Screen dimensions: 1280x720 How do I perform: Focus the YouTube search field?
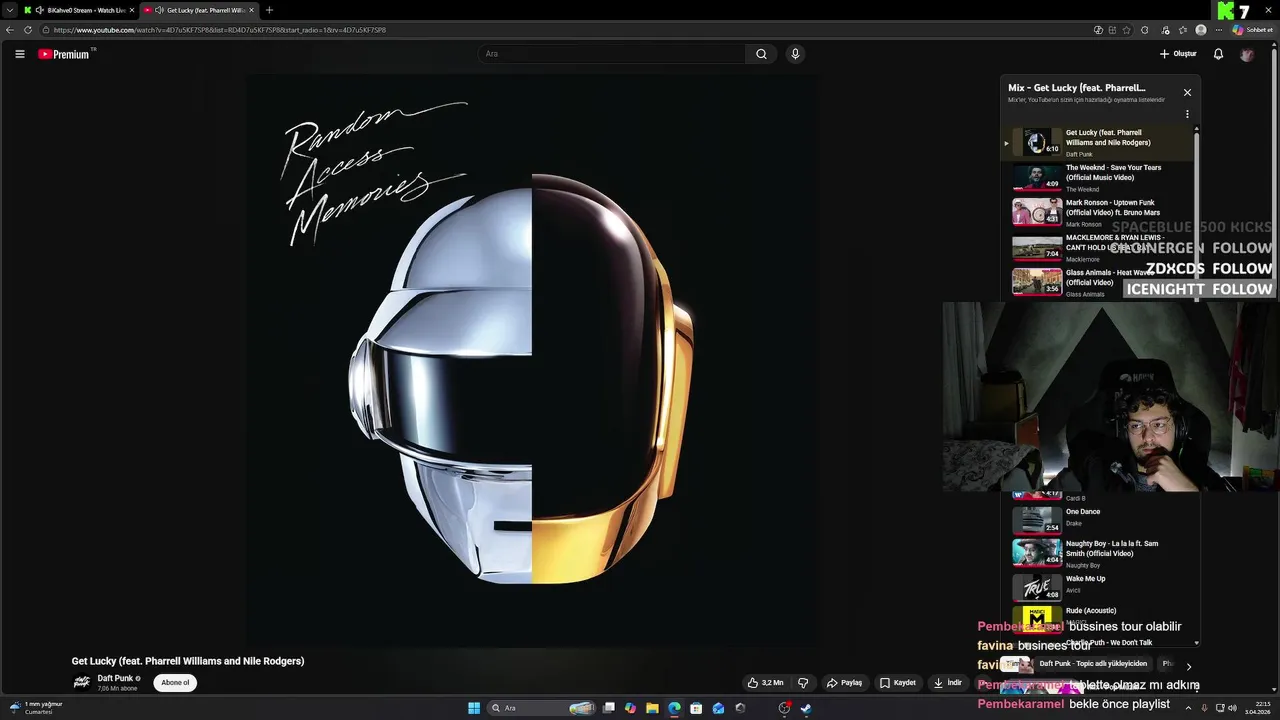[x=612, y=54]
